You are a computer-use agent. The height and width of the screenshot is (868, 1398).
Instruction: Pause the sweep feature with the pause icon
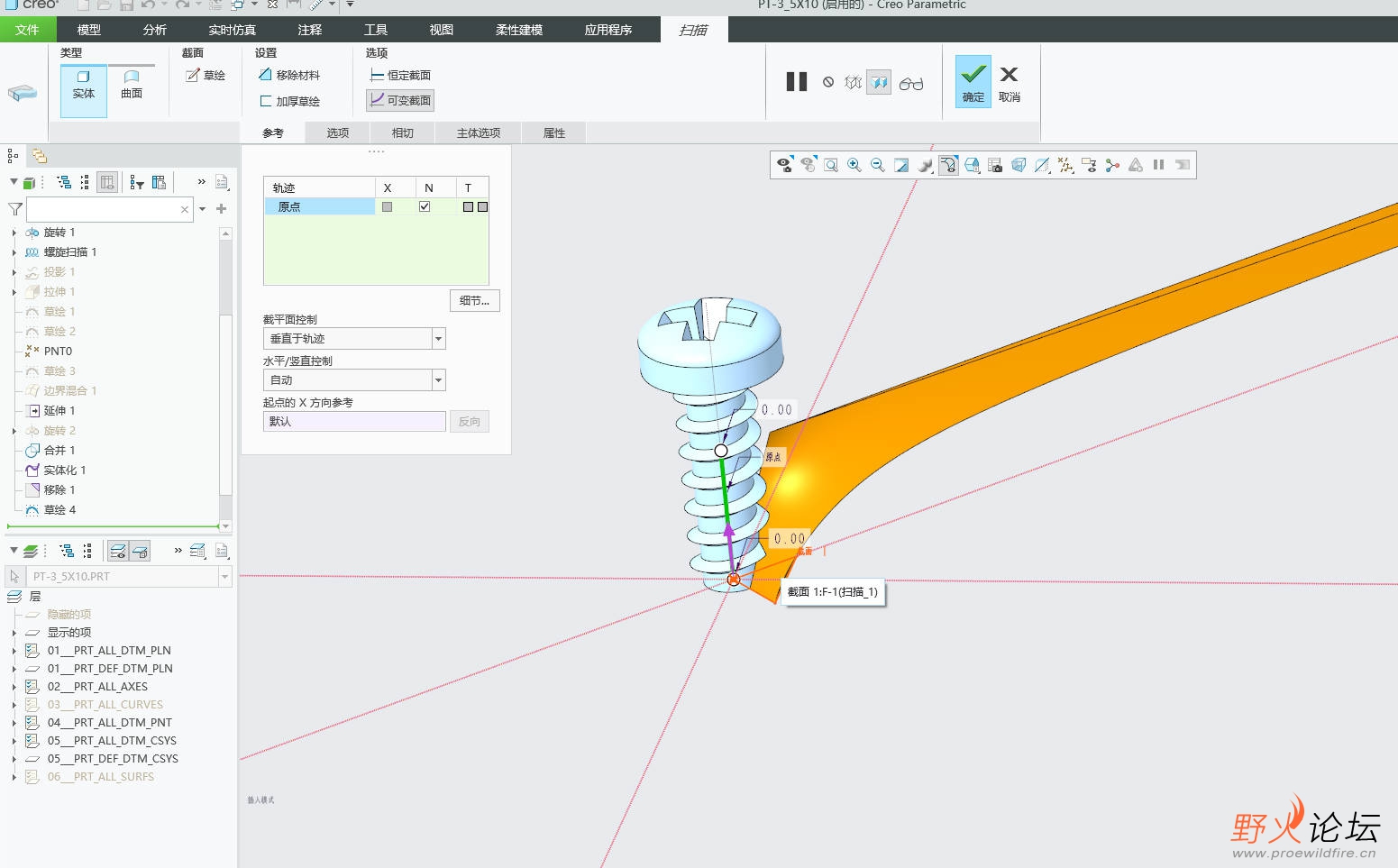[796, 82]
